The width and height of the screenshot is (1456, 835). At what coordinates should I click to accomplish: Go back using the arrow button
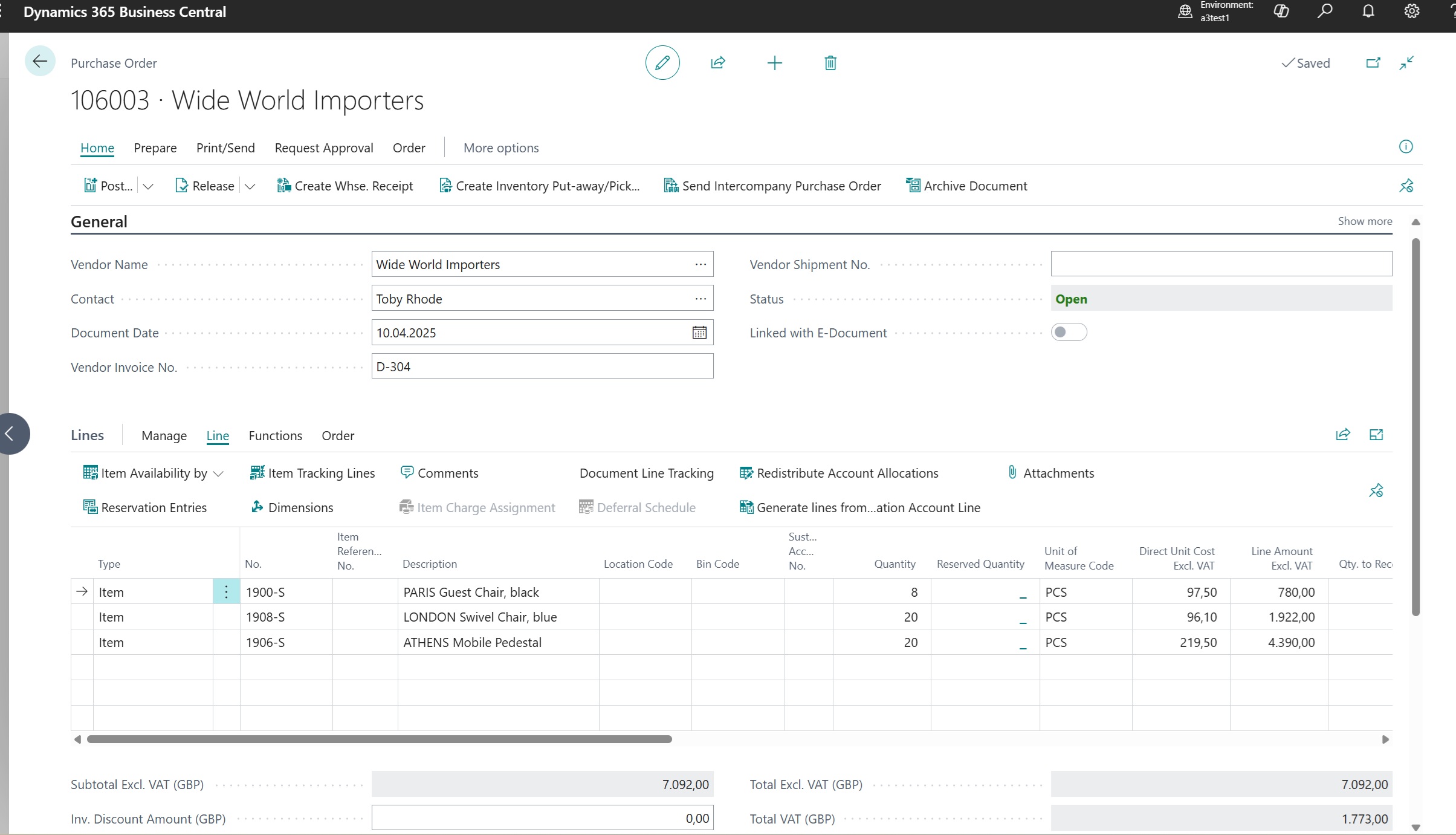click(x=40, y=62)
